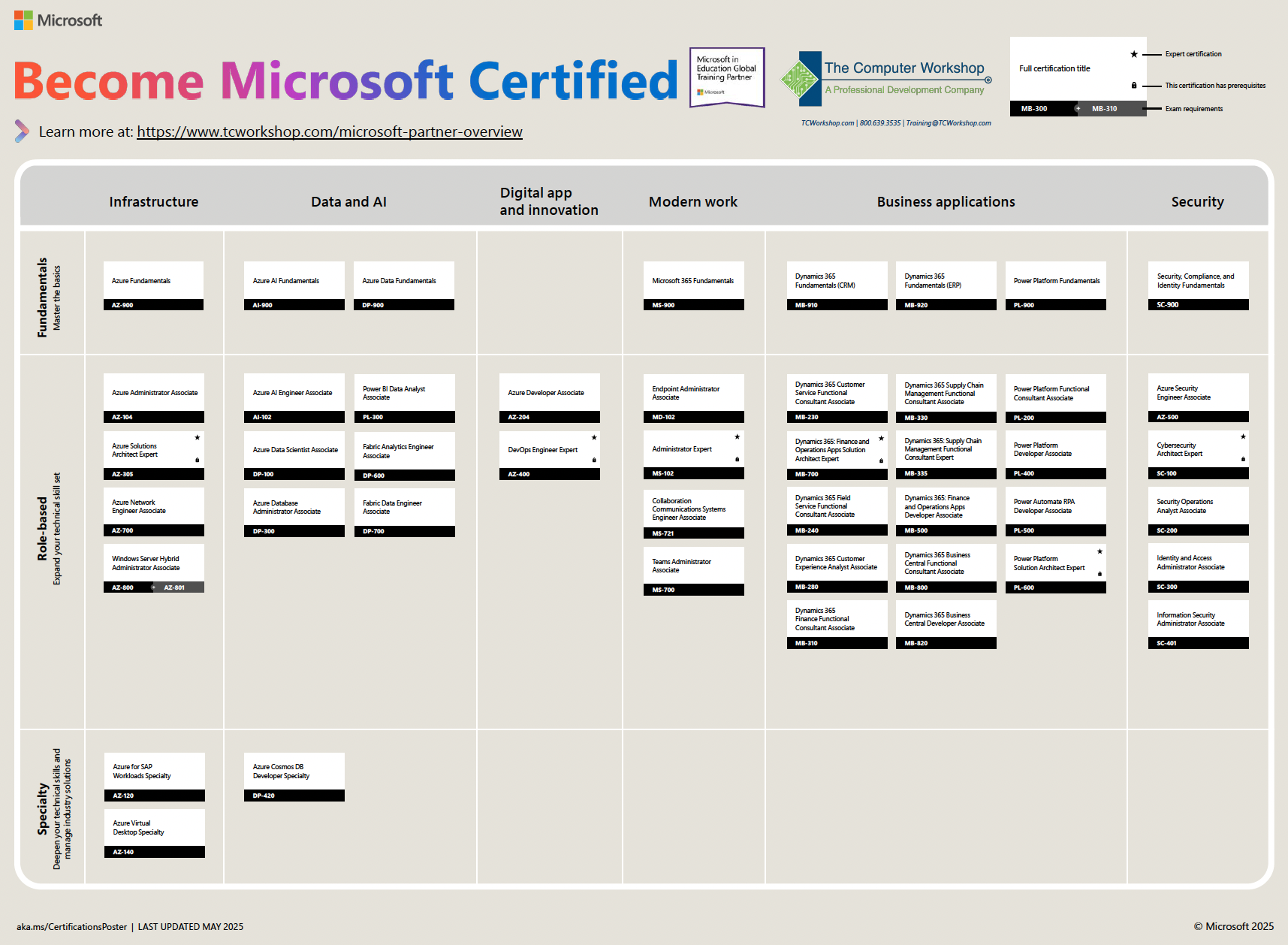
Task: Click Azure Data Scientist Associate DP-100 card
Action: [x=294, y=455]
